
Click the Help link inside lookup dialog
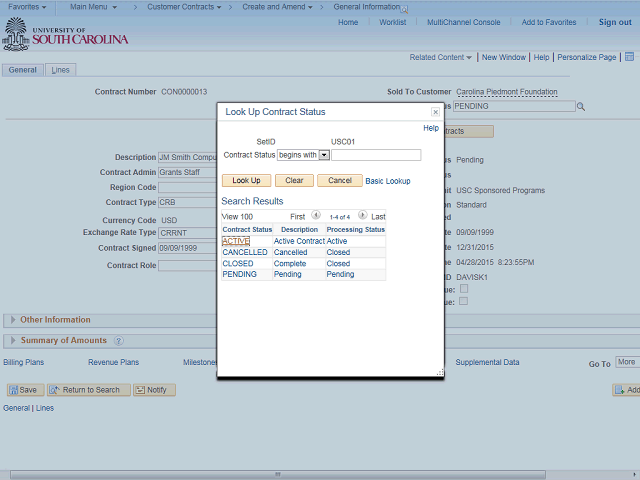pos(431,128)
